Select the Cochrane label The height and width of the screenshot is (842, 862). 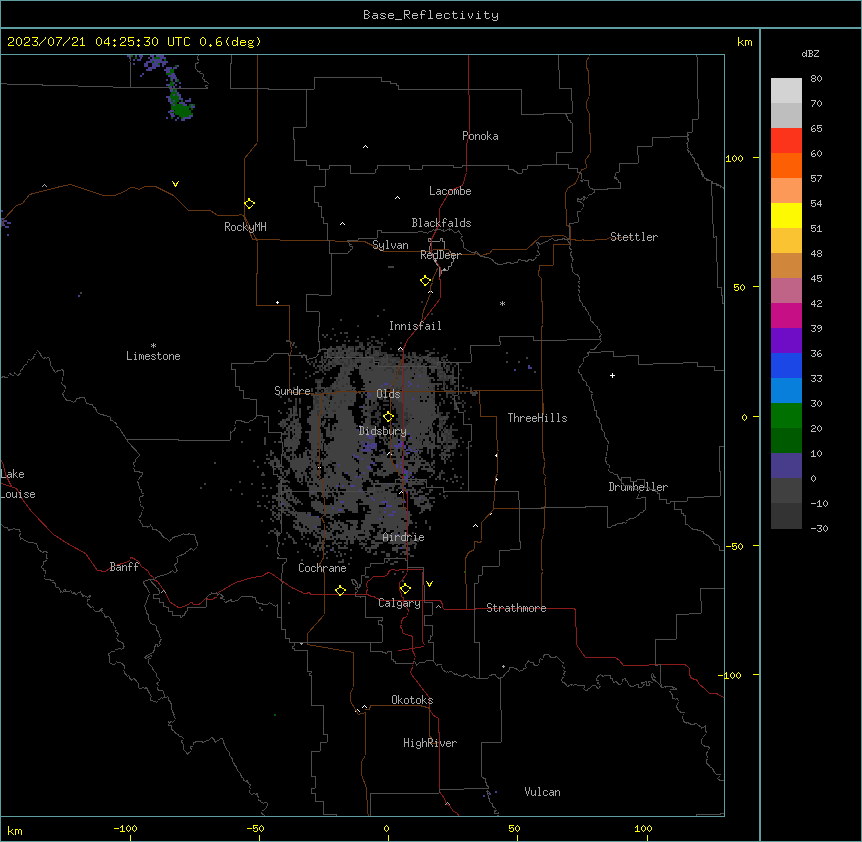pos(322,568)
